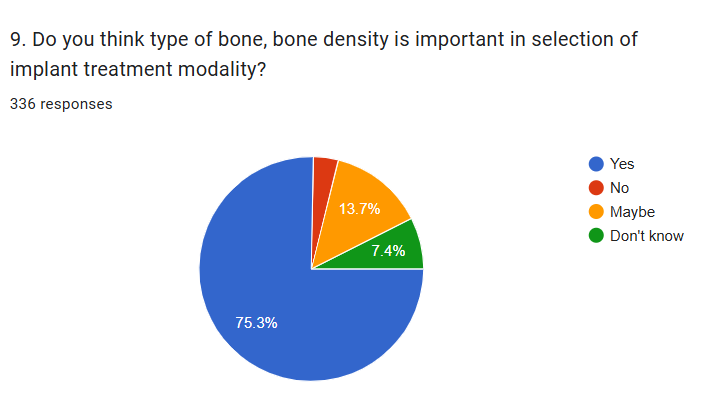
Task: Click the orange Maybe legend dot
Action: coord(597,212)
